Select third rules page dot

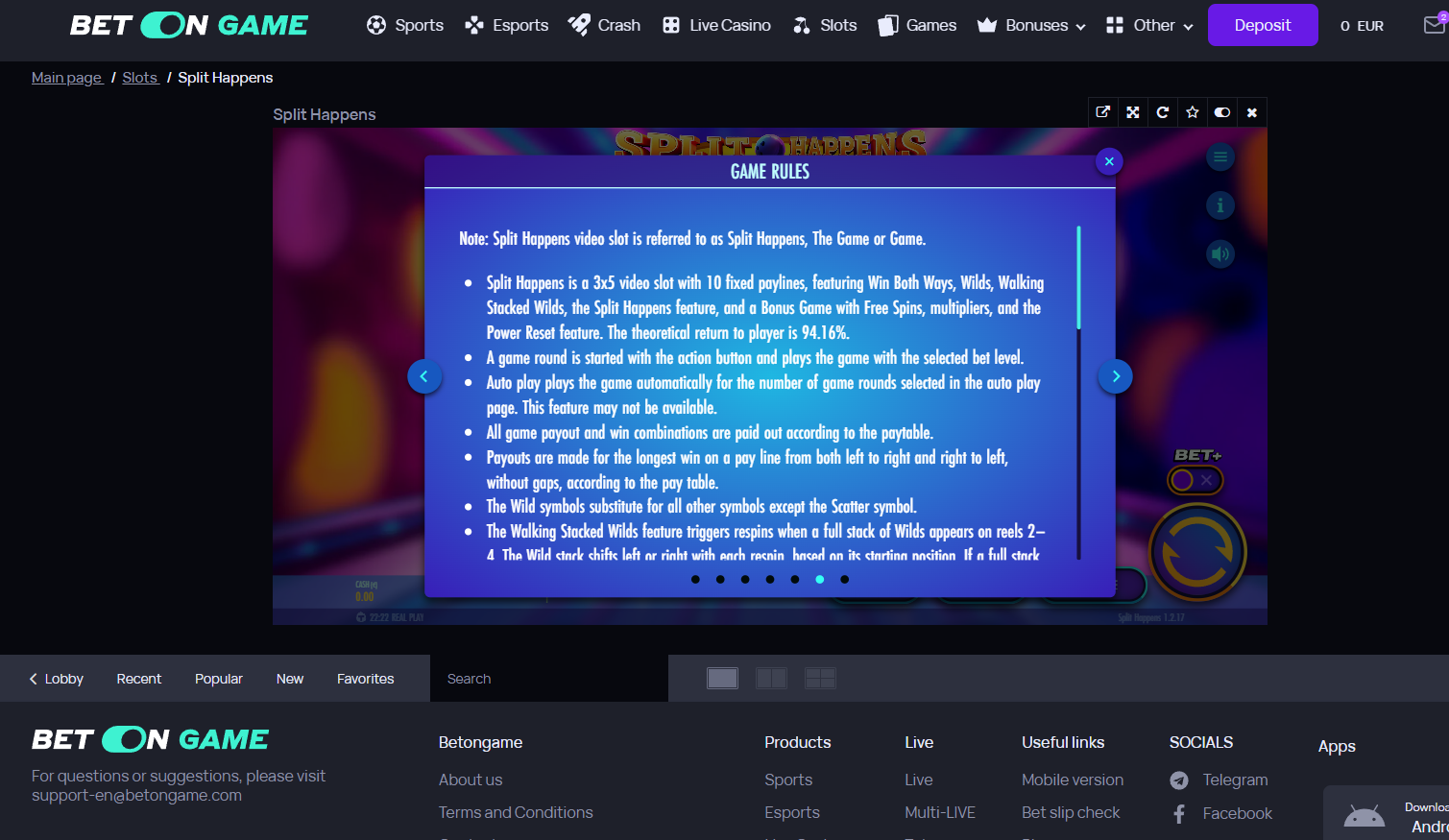coord(745,579)
